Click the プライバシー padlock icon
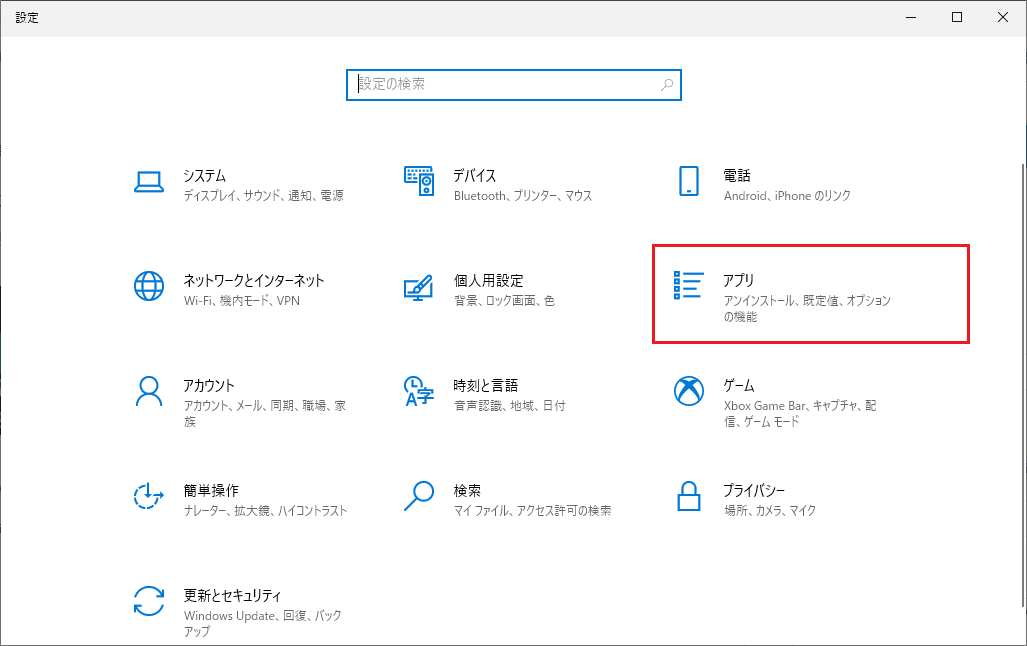 688,496
